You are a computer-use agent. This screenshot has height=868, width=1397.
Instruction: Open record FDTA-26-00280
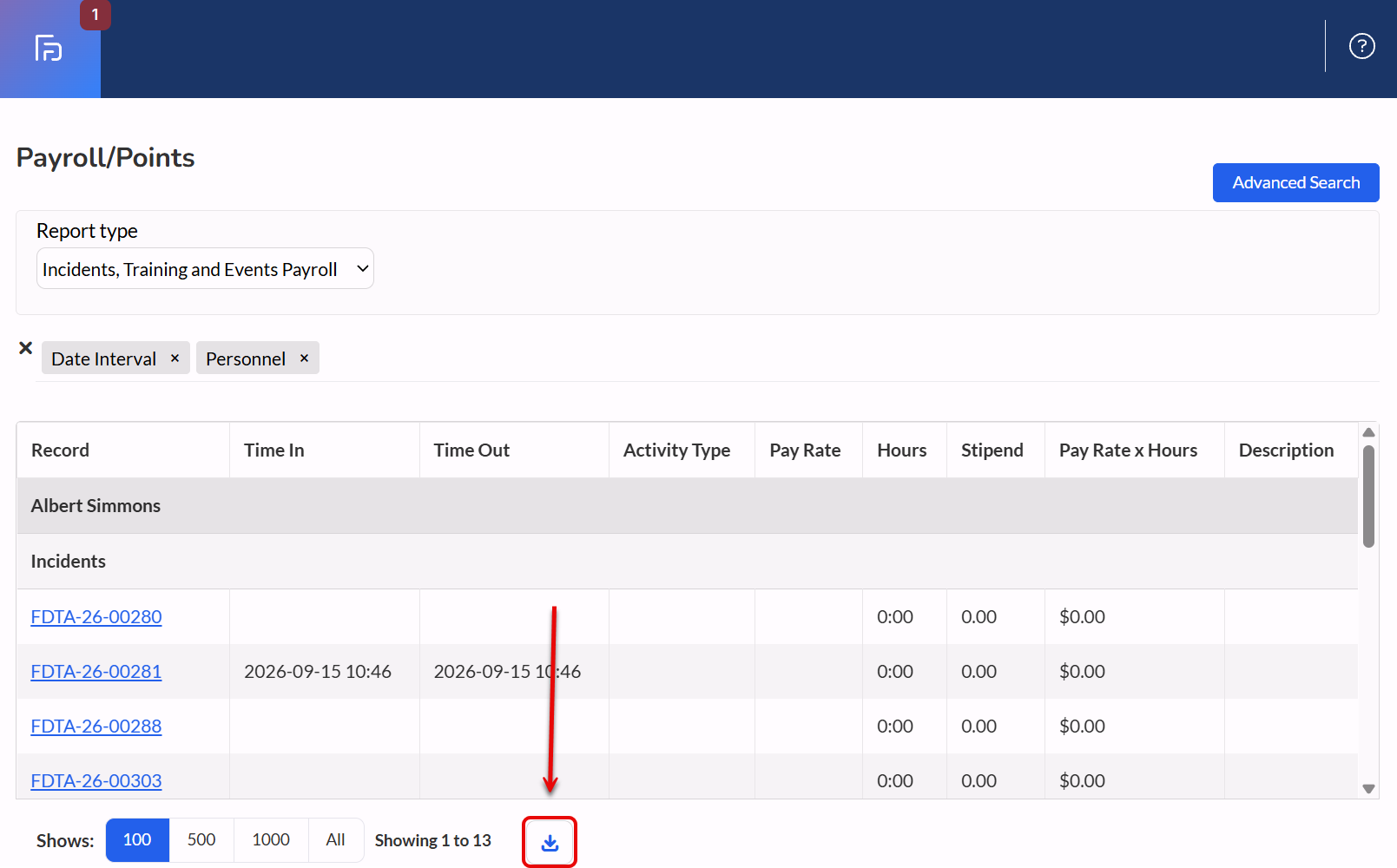click(96, 616)
